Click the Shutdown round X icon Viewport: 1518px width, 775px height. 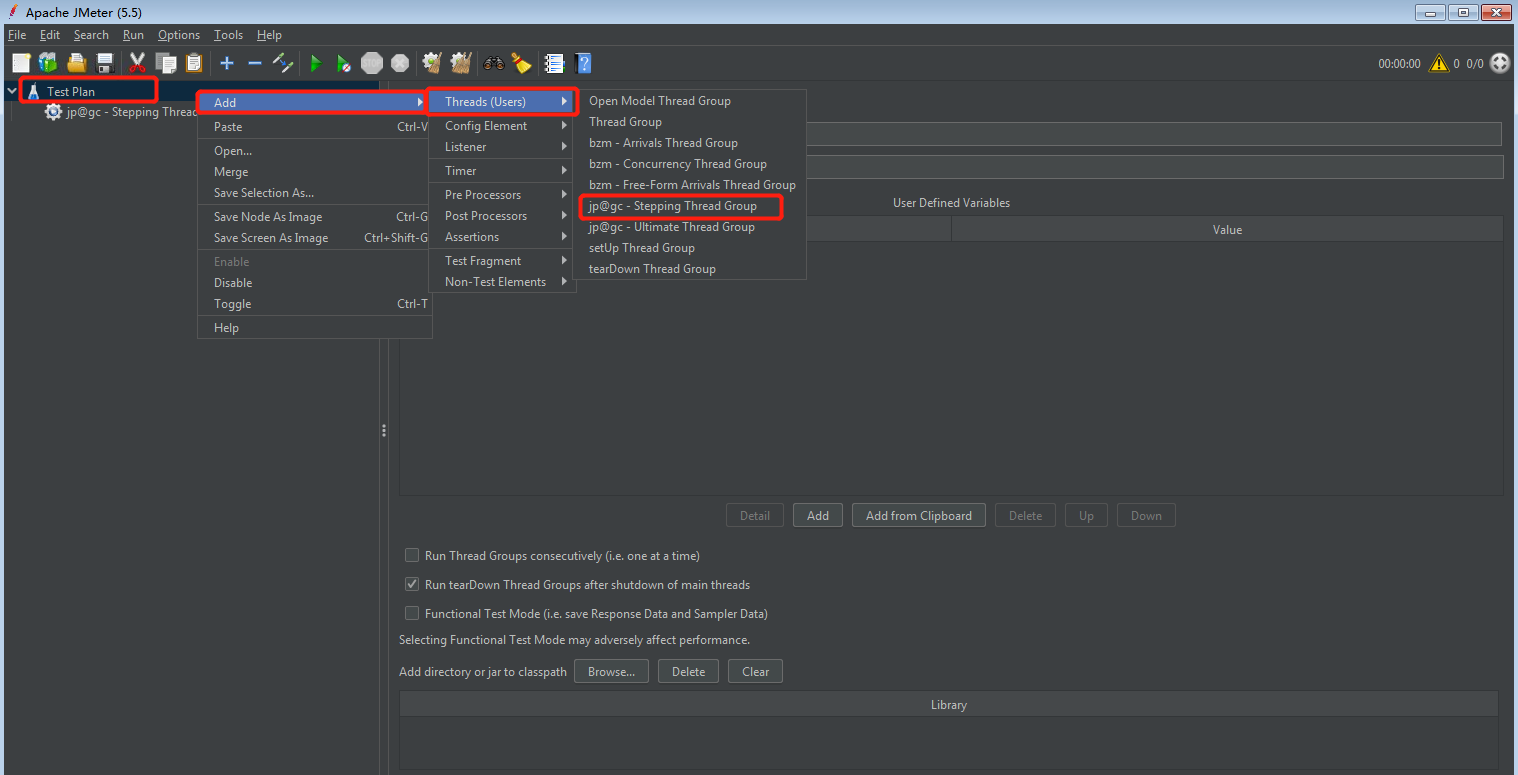tap(400, 63)
